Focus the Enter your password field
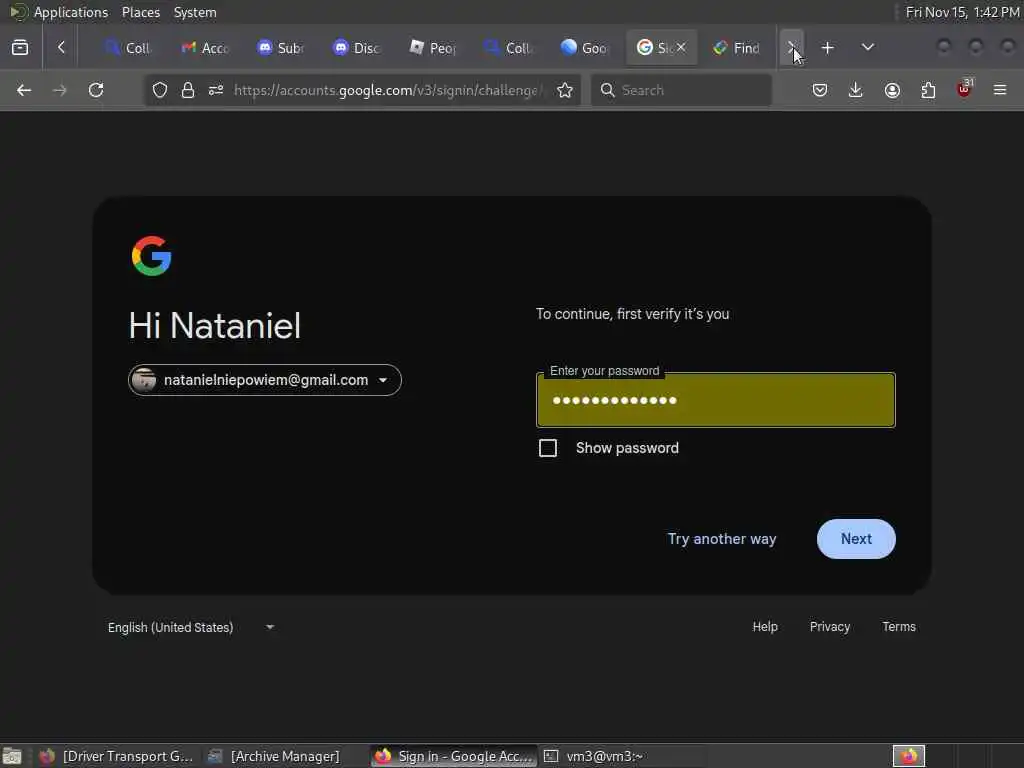 pos(716,400)
